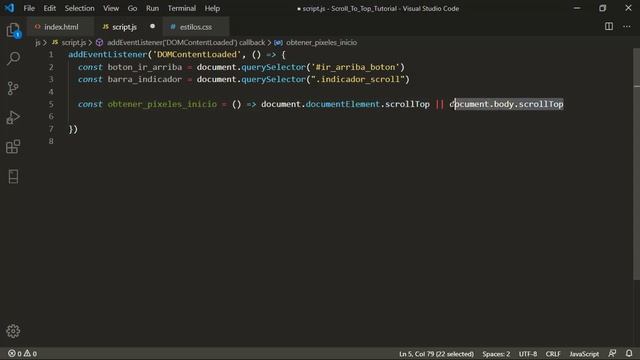This screenshot has width=640, height=360.
Task: Open the File menu
Action: coord(29,8)
